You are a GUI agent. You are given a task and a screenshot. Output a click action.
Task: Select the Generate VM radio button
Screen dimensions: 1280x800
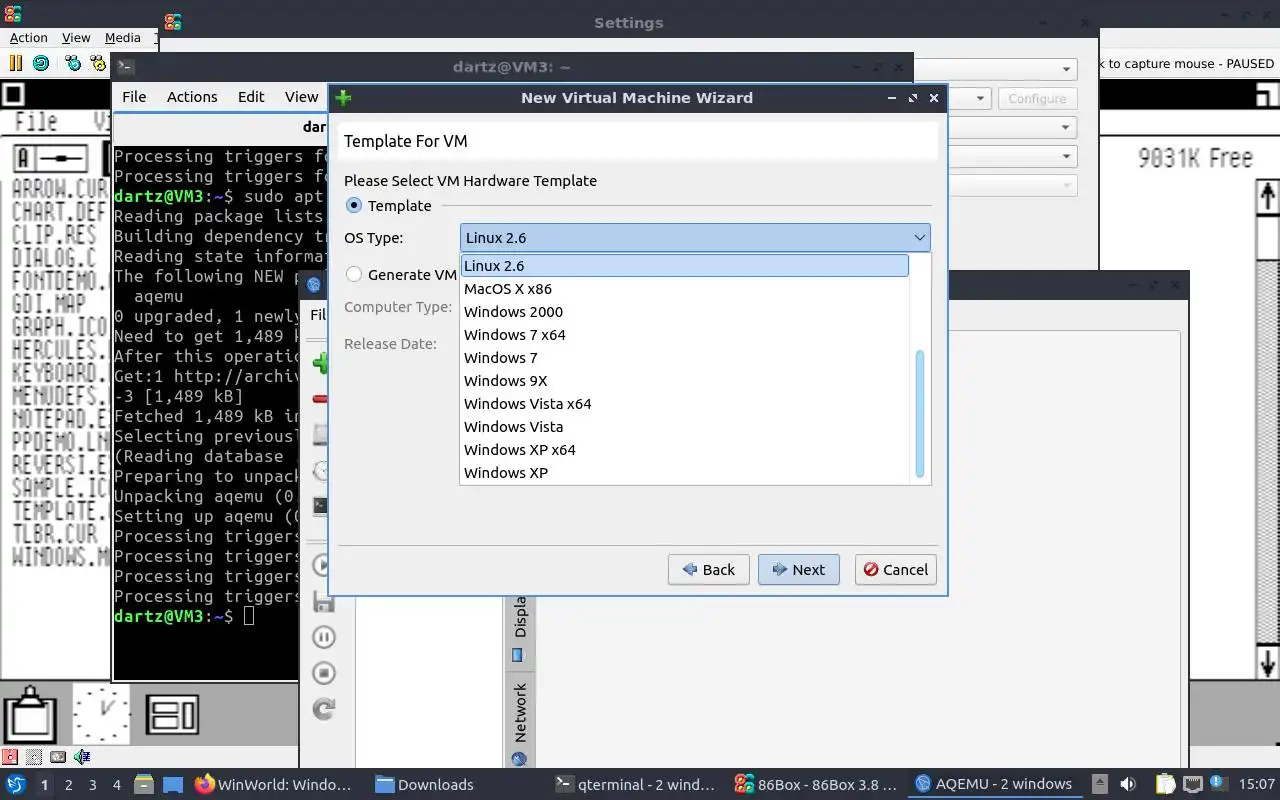coord(354,274)
